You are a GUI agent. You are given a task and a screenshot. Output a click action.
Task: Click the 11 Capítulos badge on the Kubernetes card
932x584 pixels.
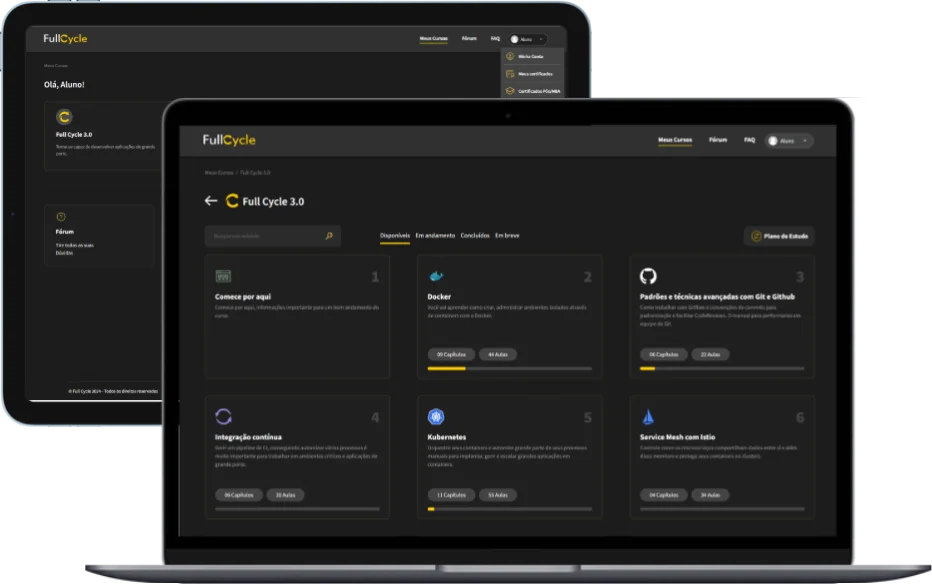pos(451,495)
